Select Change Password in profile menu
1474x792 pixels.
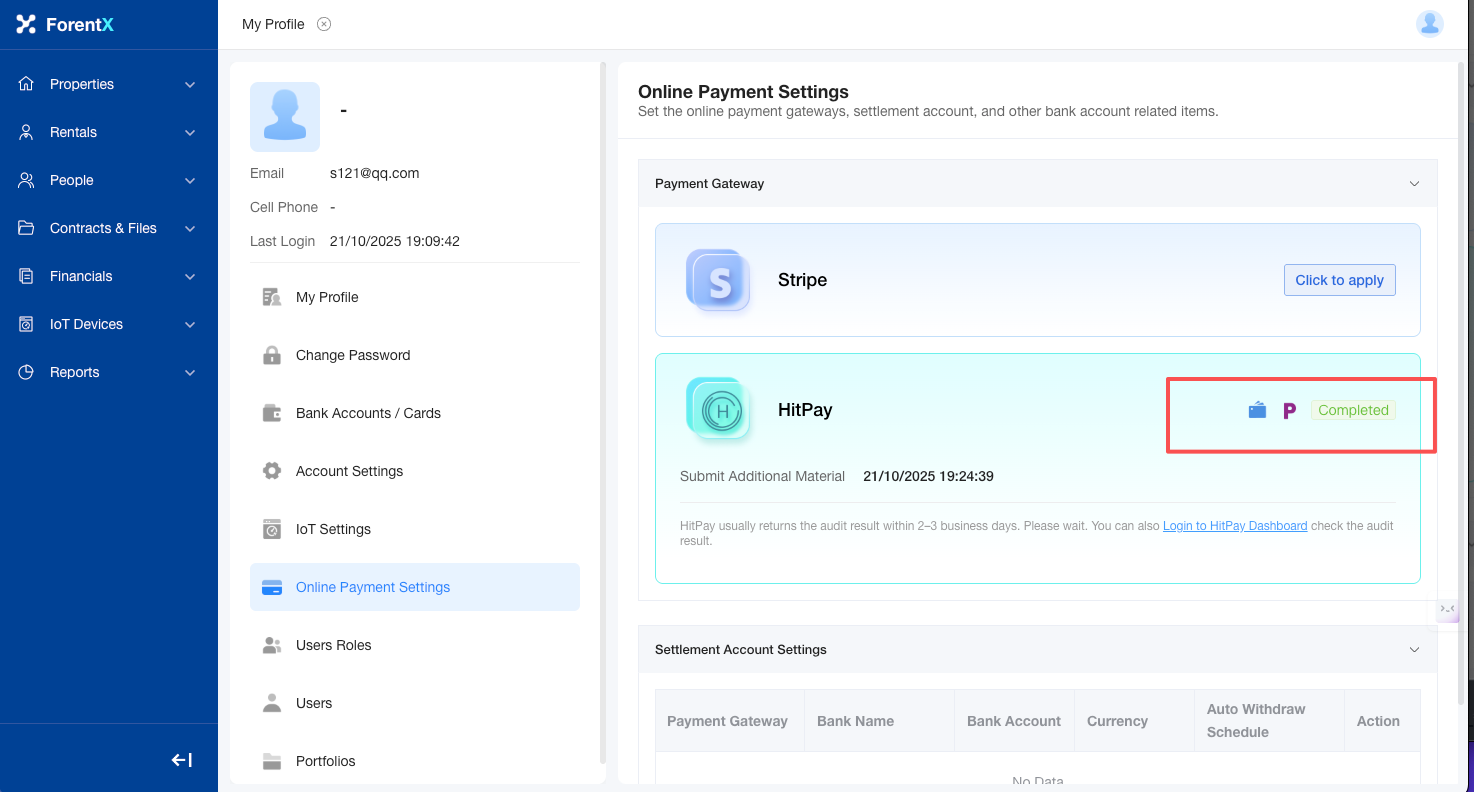[x=353, y=355]
